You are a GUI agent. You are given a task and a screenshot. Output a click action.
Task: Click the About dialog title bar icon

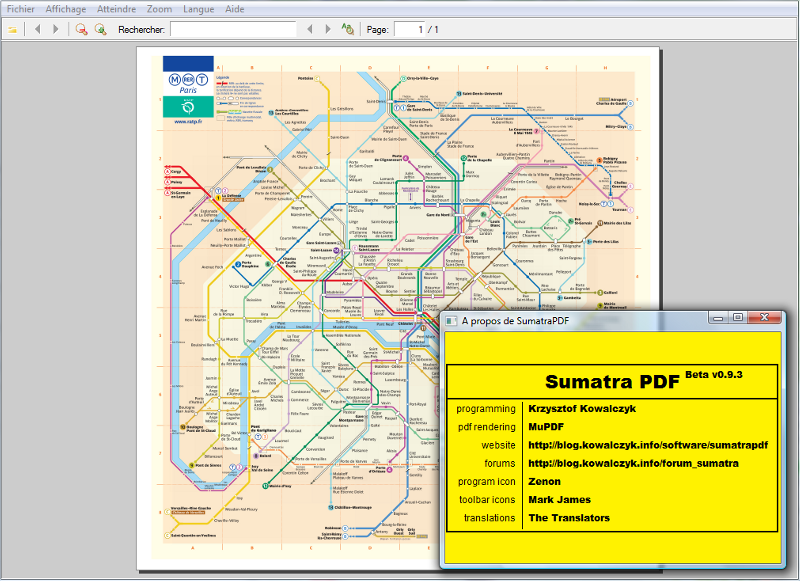pos(451,321)
